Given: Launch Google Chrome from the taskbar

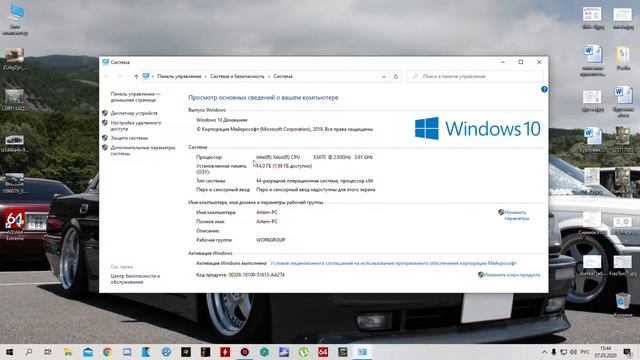Looking at the screenshot, I should tap(107, 352).
